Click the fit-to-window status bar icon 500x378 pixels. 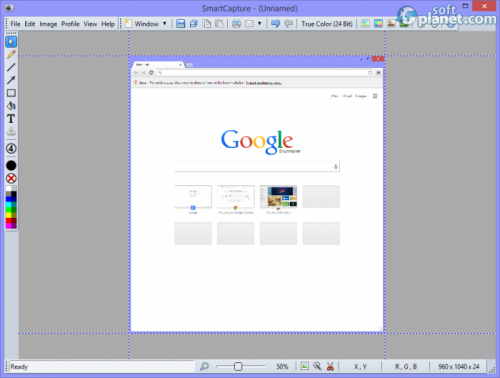tap(304, 366)
